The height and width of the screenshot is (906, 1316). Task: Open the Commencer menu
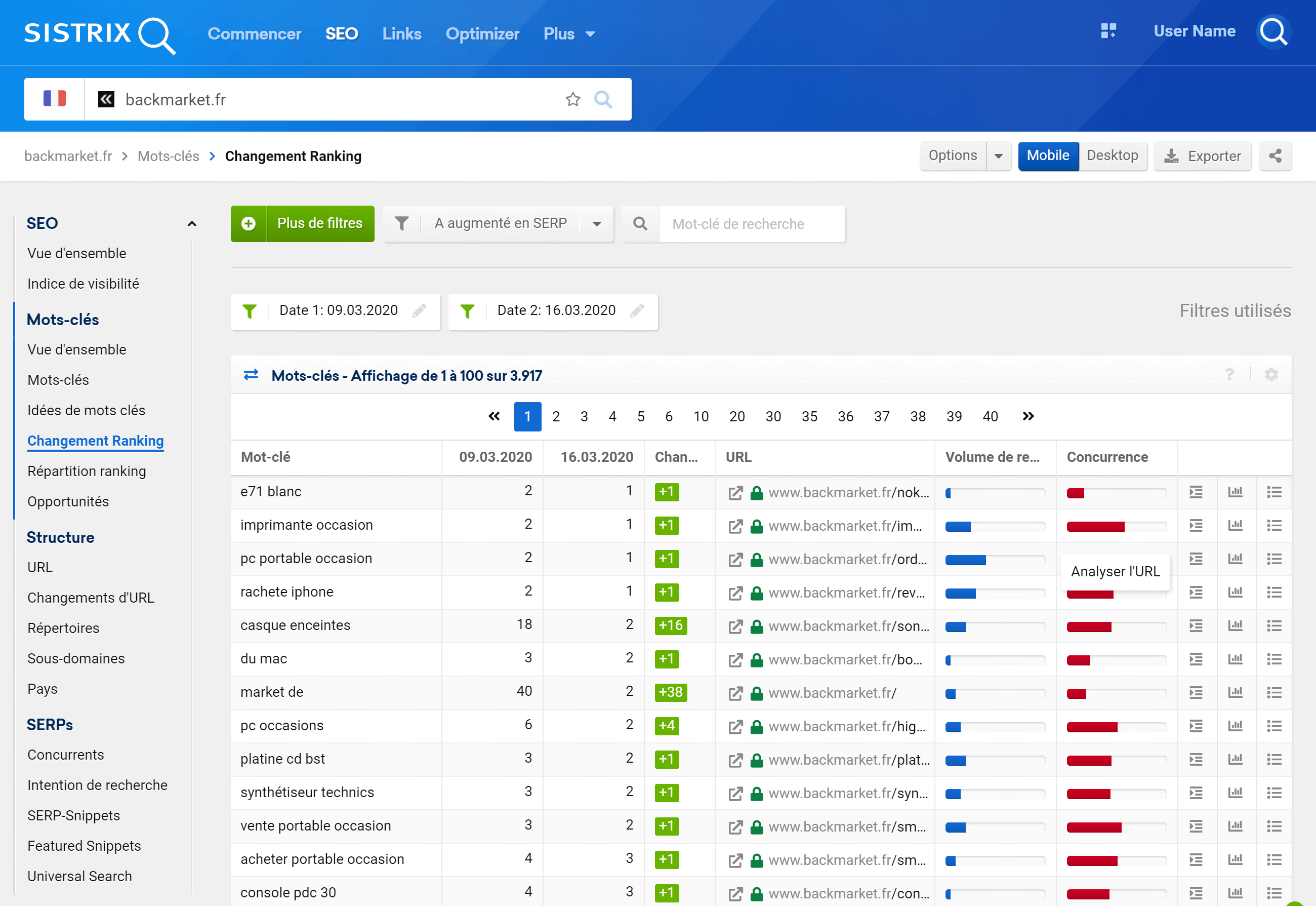pyautogui.click(x=254, y=34)
